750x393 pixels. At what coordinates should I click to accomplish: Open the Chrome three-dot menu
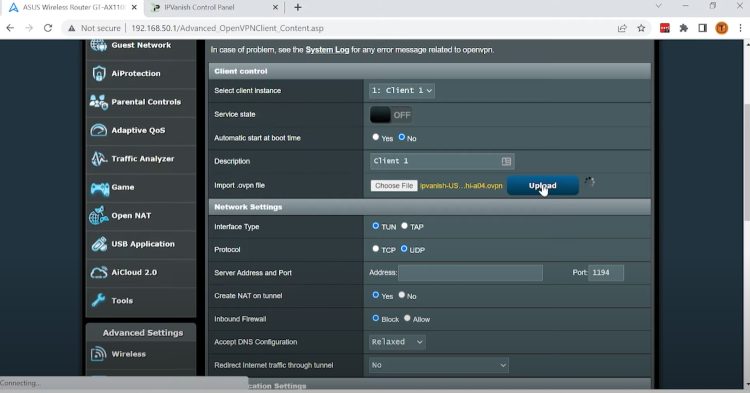pos(740,28)
